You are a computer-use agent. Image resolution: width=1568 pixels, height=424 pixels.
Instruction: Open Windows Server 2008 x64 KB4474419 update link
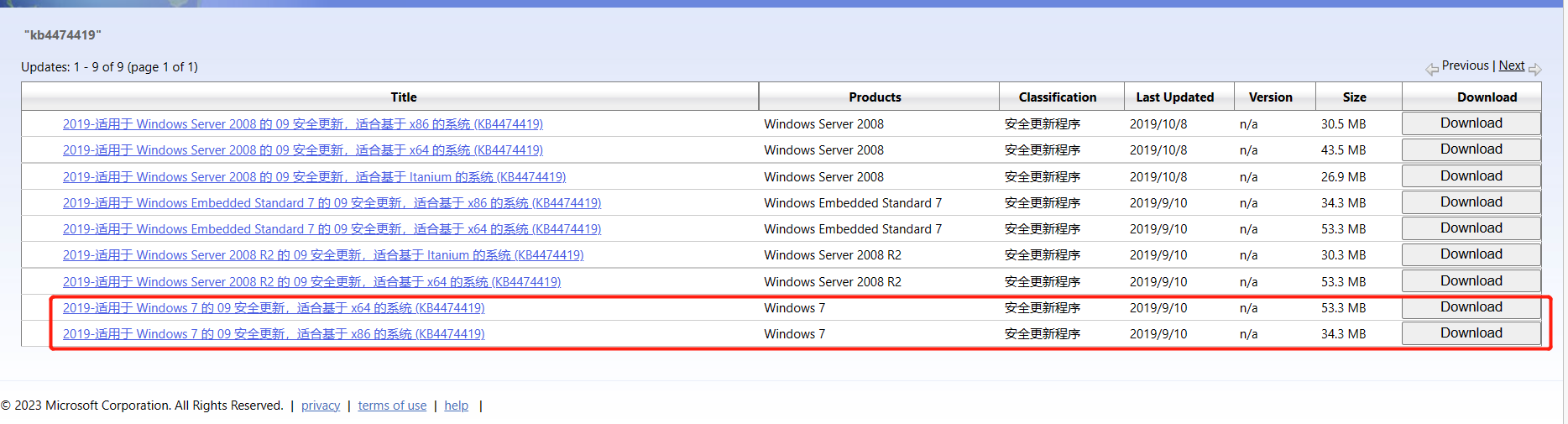[x=303, y=150]
